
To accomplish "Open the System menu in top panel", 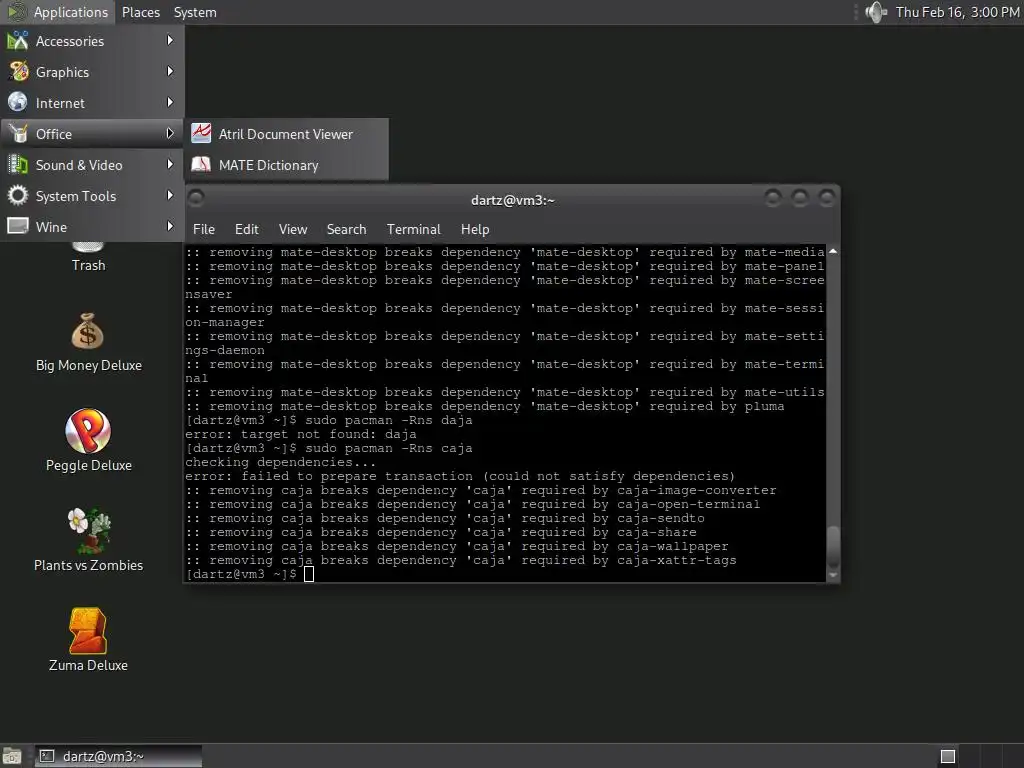I will 195,12.
